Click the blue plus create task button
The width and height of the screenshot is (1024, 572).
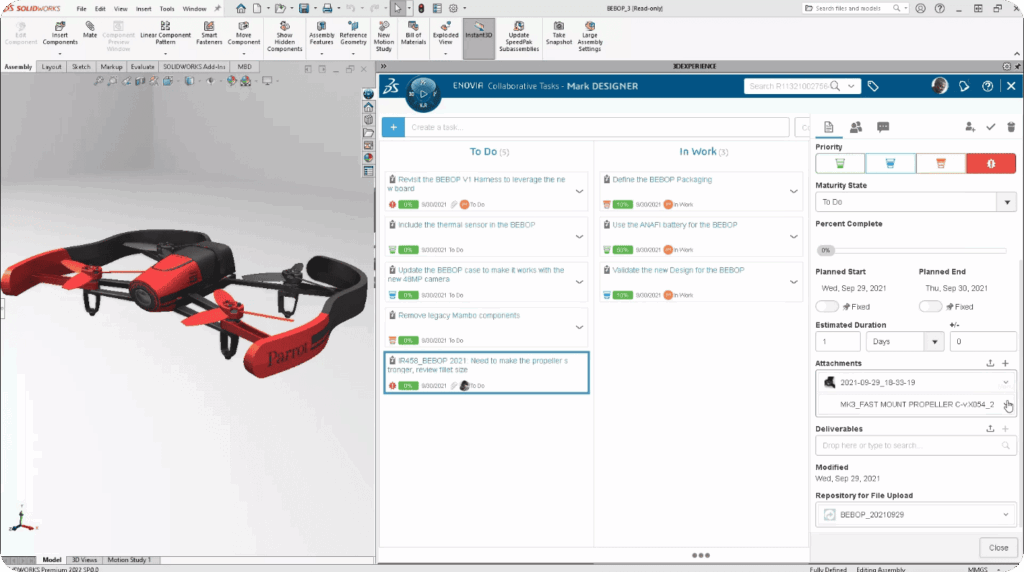coord(393,127)
